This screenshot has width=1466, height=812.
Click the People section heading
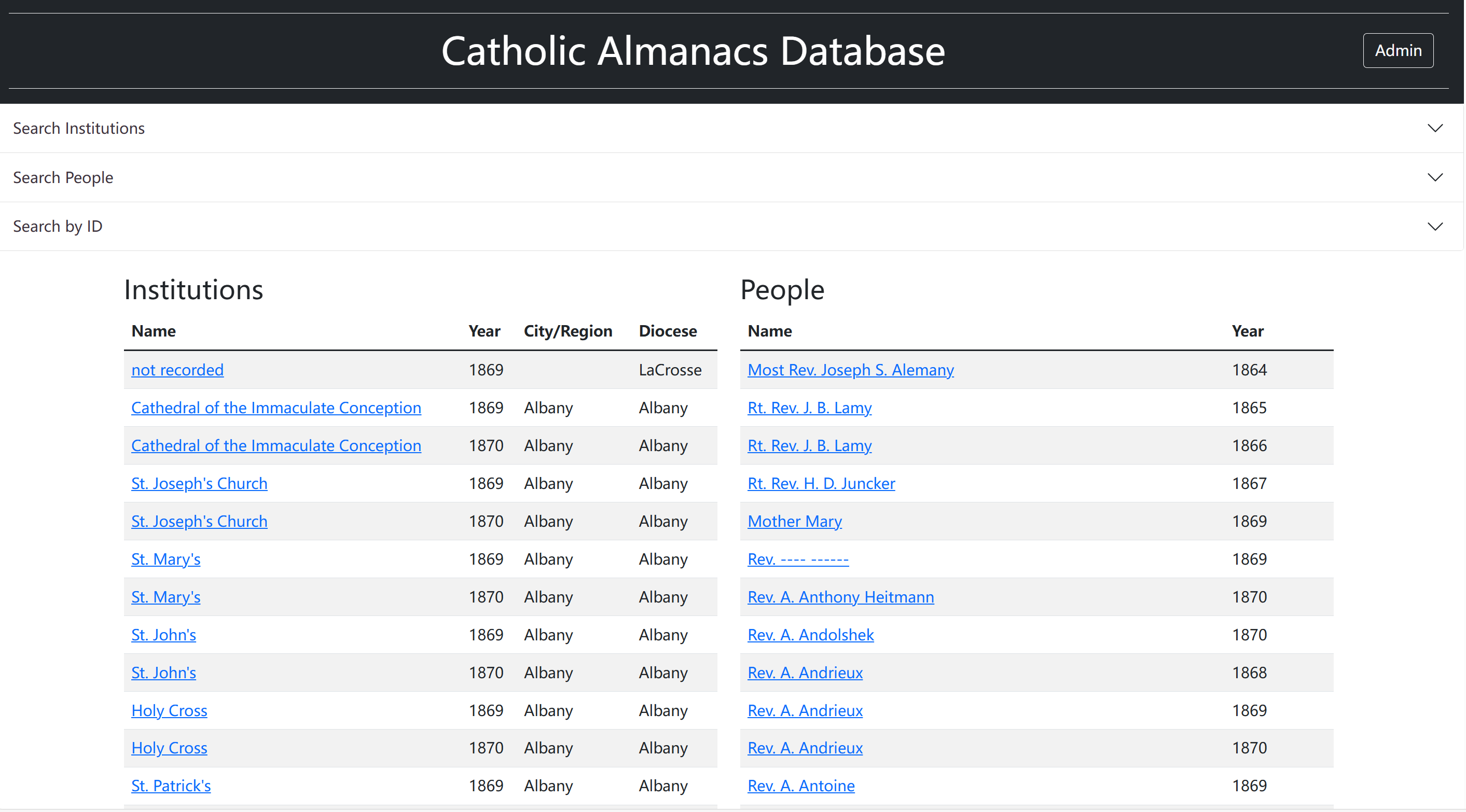[782, 290]
